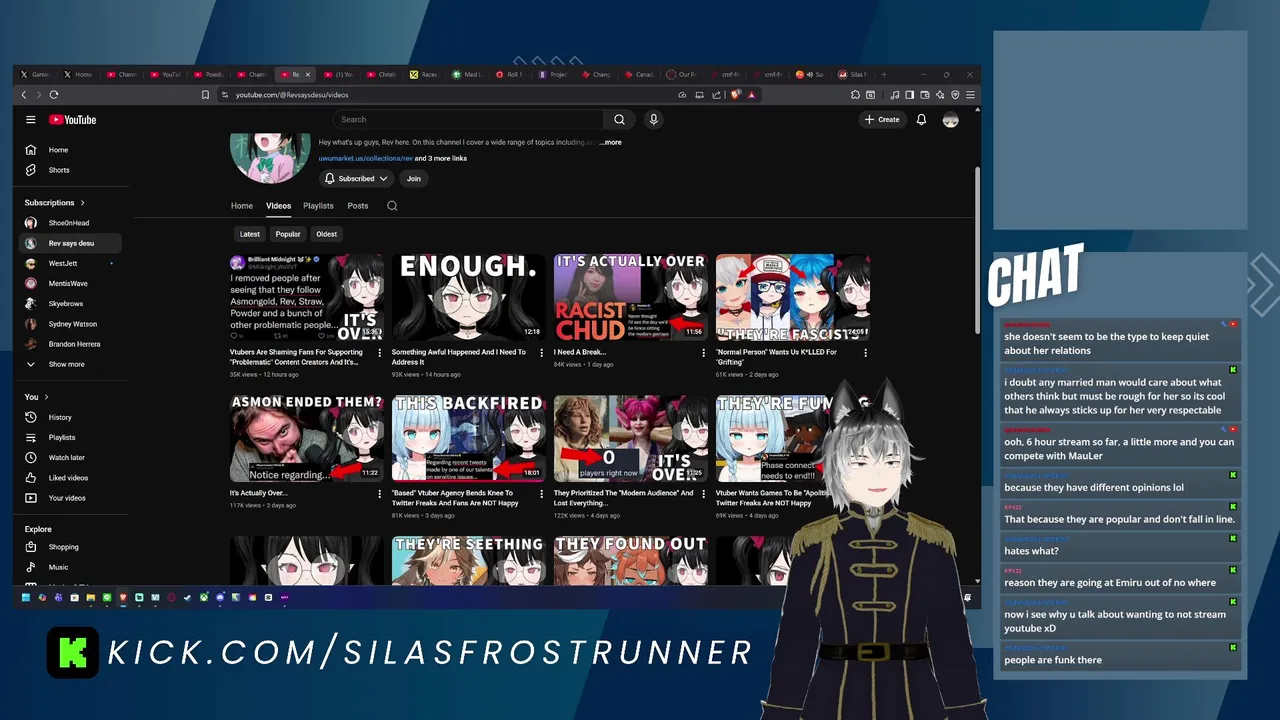This screenshot has width=1280, height=720.
Task: Expand channel description with '...more'
Action: pyautogui.click(x=611, y=143)
